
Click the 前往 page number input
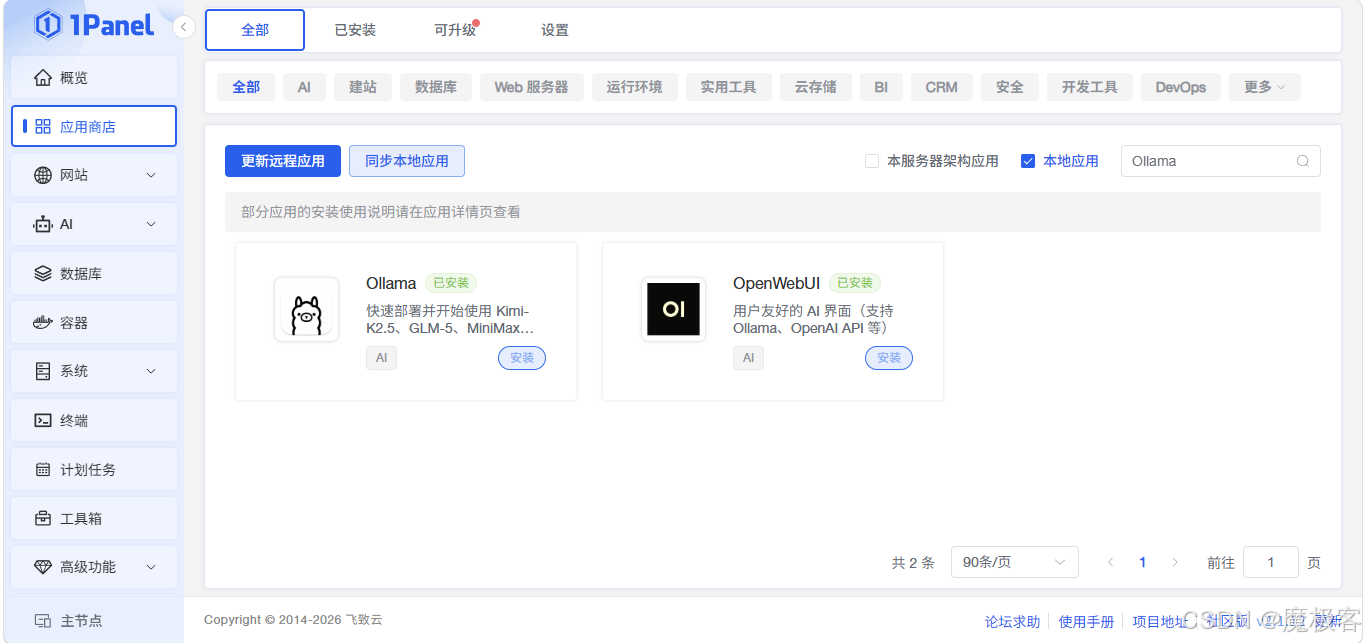(x=1271, y=562)
